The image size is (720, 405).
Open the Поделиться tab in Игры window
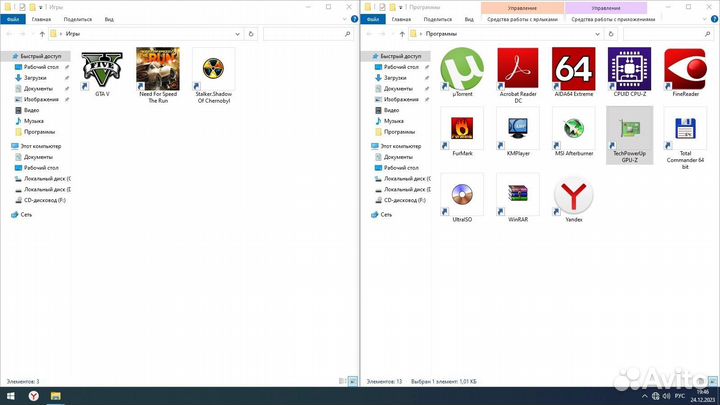pos(78,19)
